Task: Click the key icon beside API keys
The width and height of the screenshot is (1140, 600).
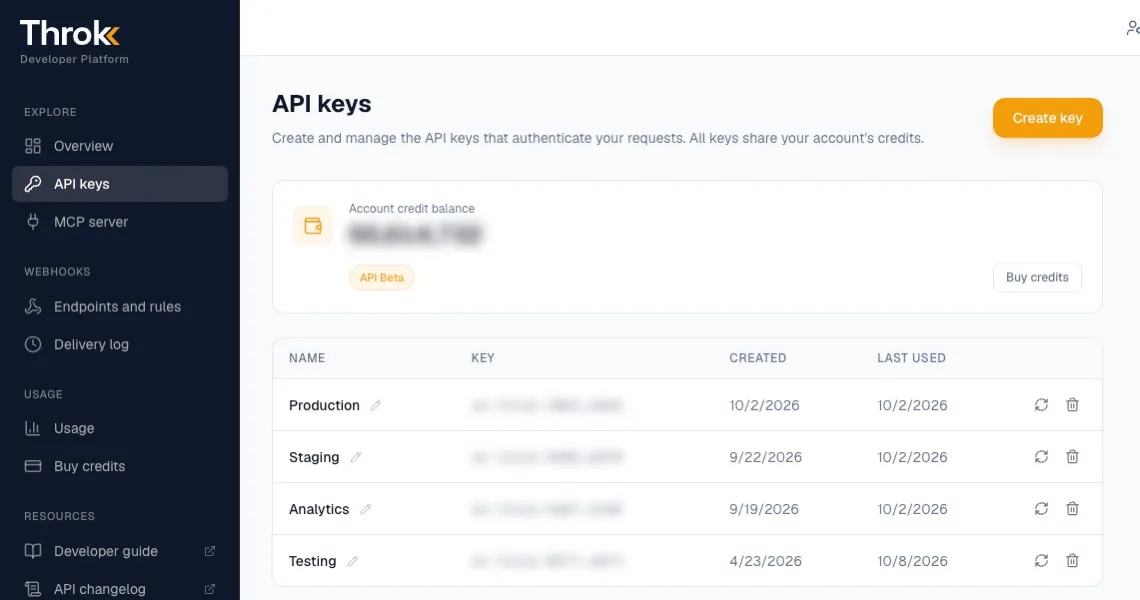Action: tap(33, 184)
